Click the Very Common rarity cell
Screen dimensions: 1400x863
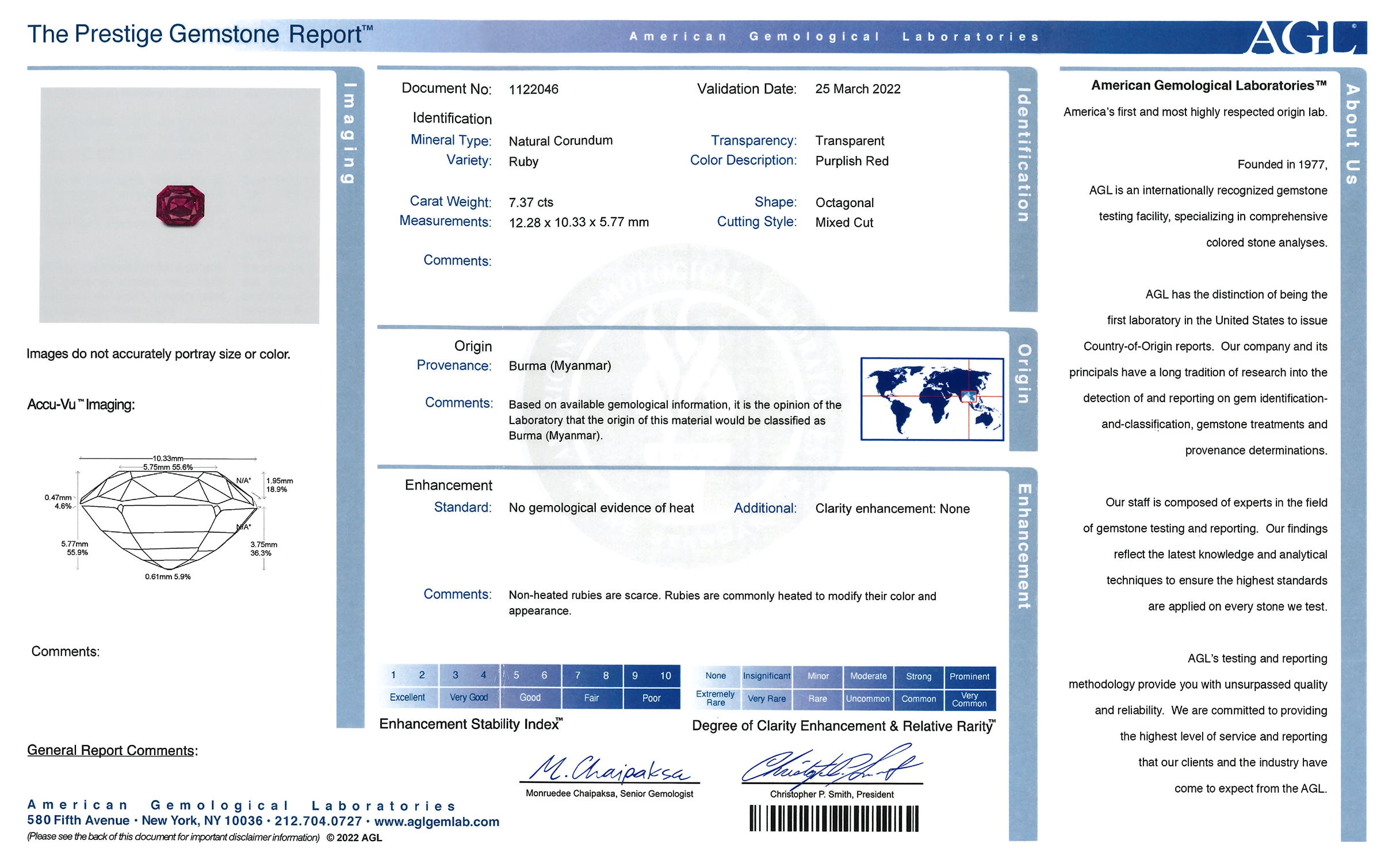tap(970, 700)
